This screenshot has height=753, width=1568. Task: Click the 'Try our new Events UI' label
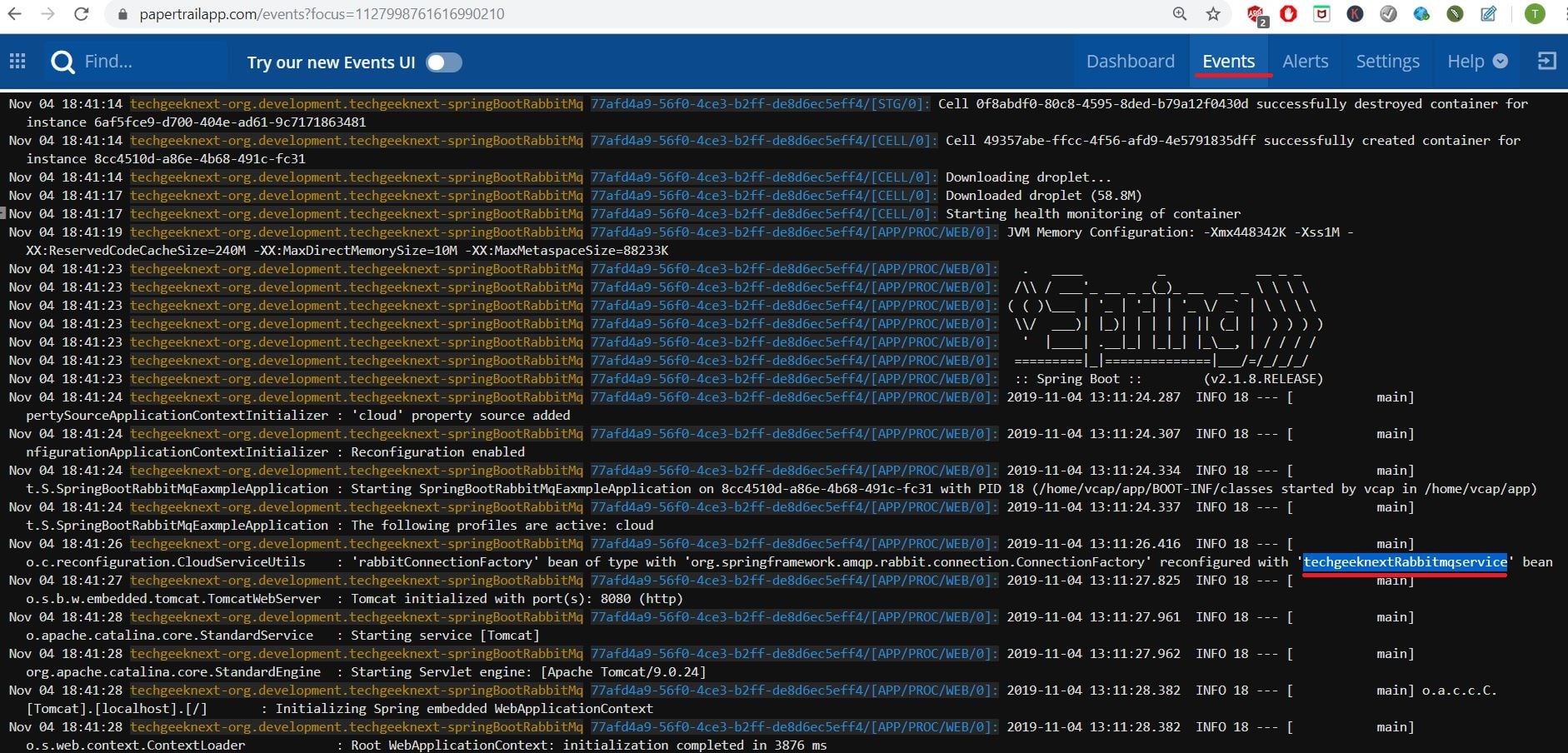331,62
